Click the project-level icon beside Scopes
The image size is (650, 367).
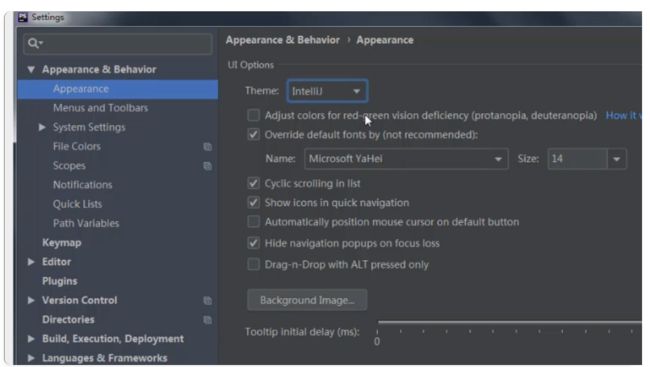tap(208, 166)
